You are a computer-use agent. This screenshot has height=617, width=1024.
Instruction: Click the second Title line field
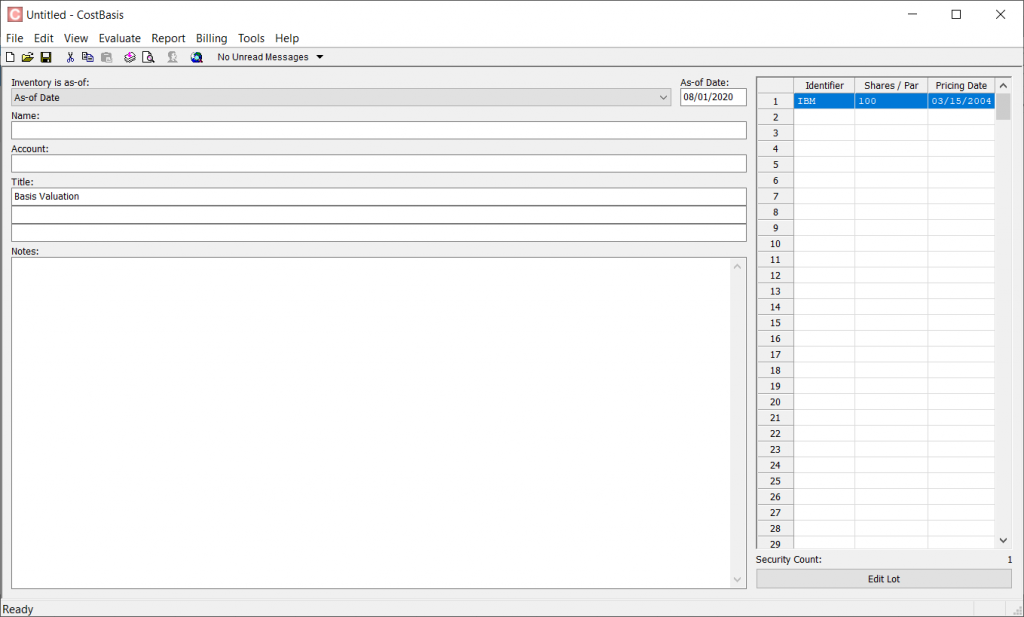point(379,215)
